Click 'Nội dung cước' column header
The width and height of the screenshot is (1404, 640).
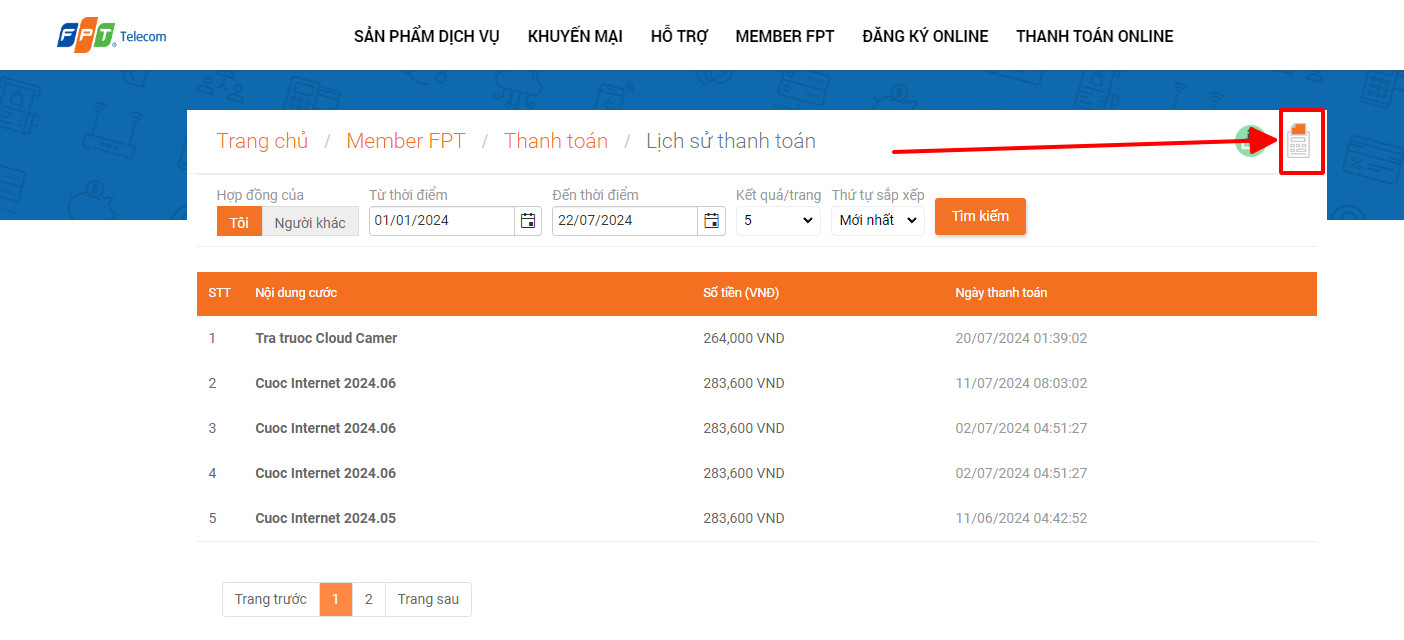coord(296,293)
